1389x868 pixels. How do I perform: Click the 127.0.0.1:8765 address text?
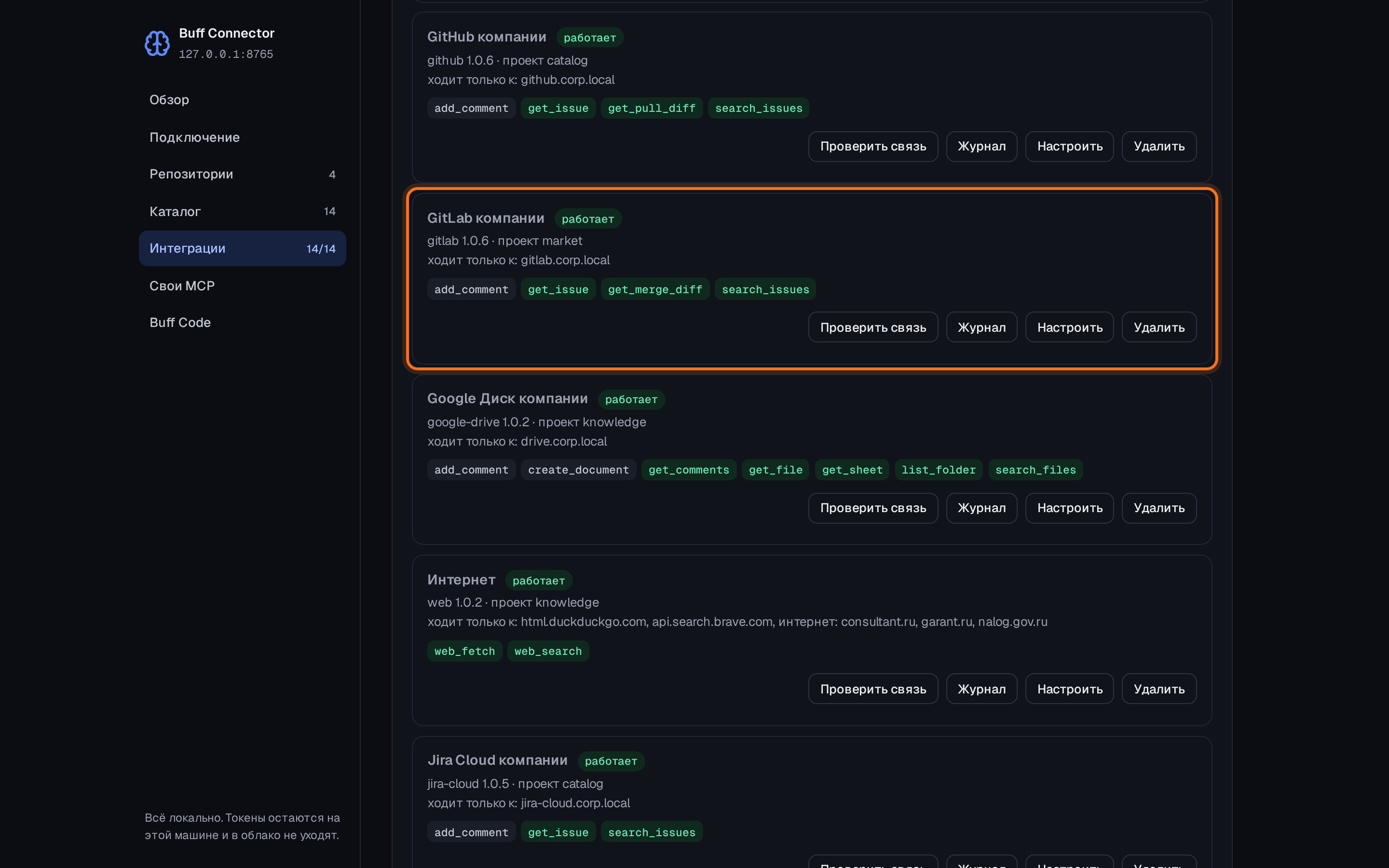(226, 54)
